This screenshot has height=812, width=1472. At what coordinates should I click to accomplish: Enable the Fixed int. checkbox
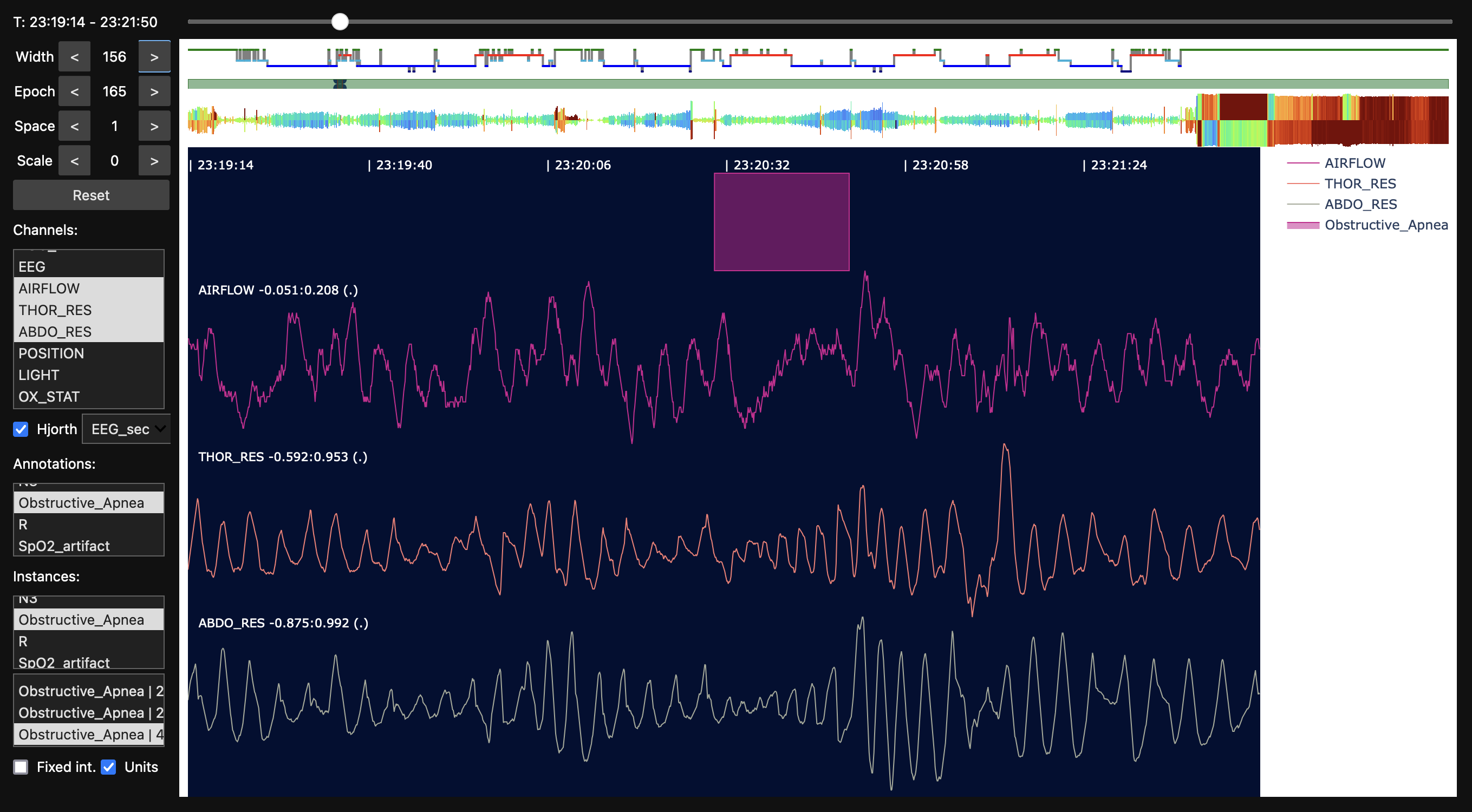(21, 767)
